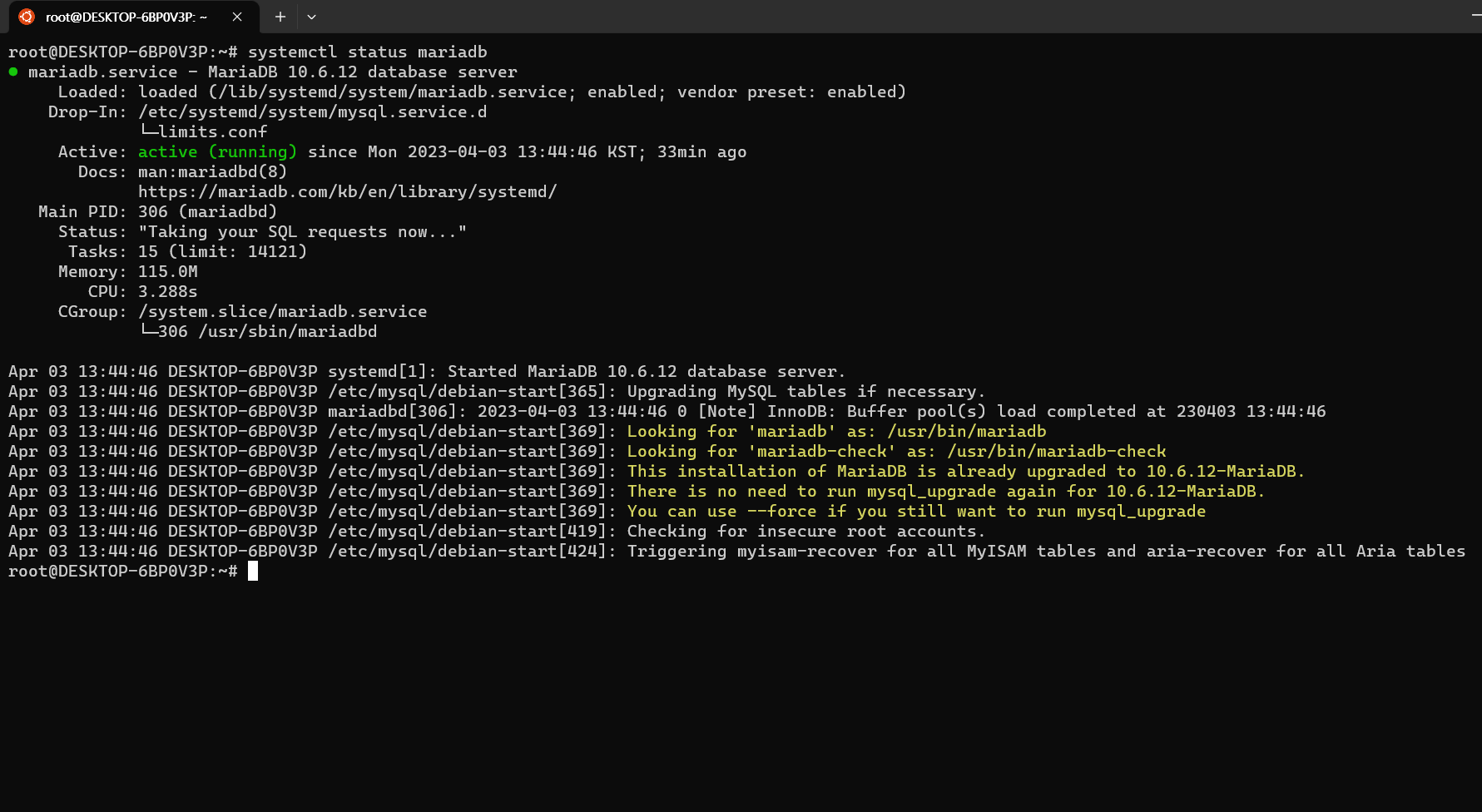Click the "Started MariaDB 10.6.12 database server" log line

click(646, 372)
